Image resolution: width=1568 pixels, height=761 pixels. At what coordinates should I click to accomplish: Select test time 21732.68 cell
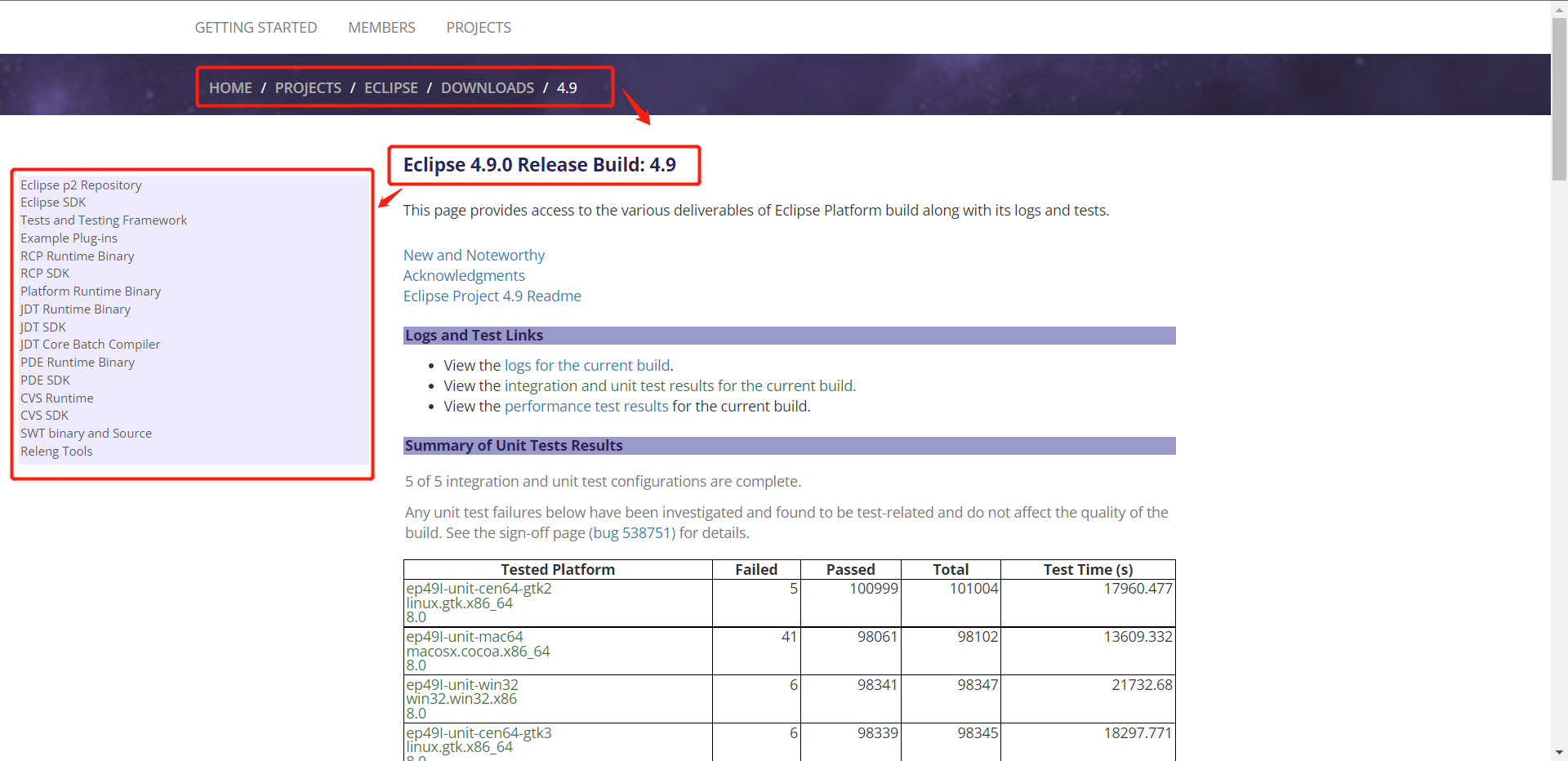coord(1143,685)
